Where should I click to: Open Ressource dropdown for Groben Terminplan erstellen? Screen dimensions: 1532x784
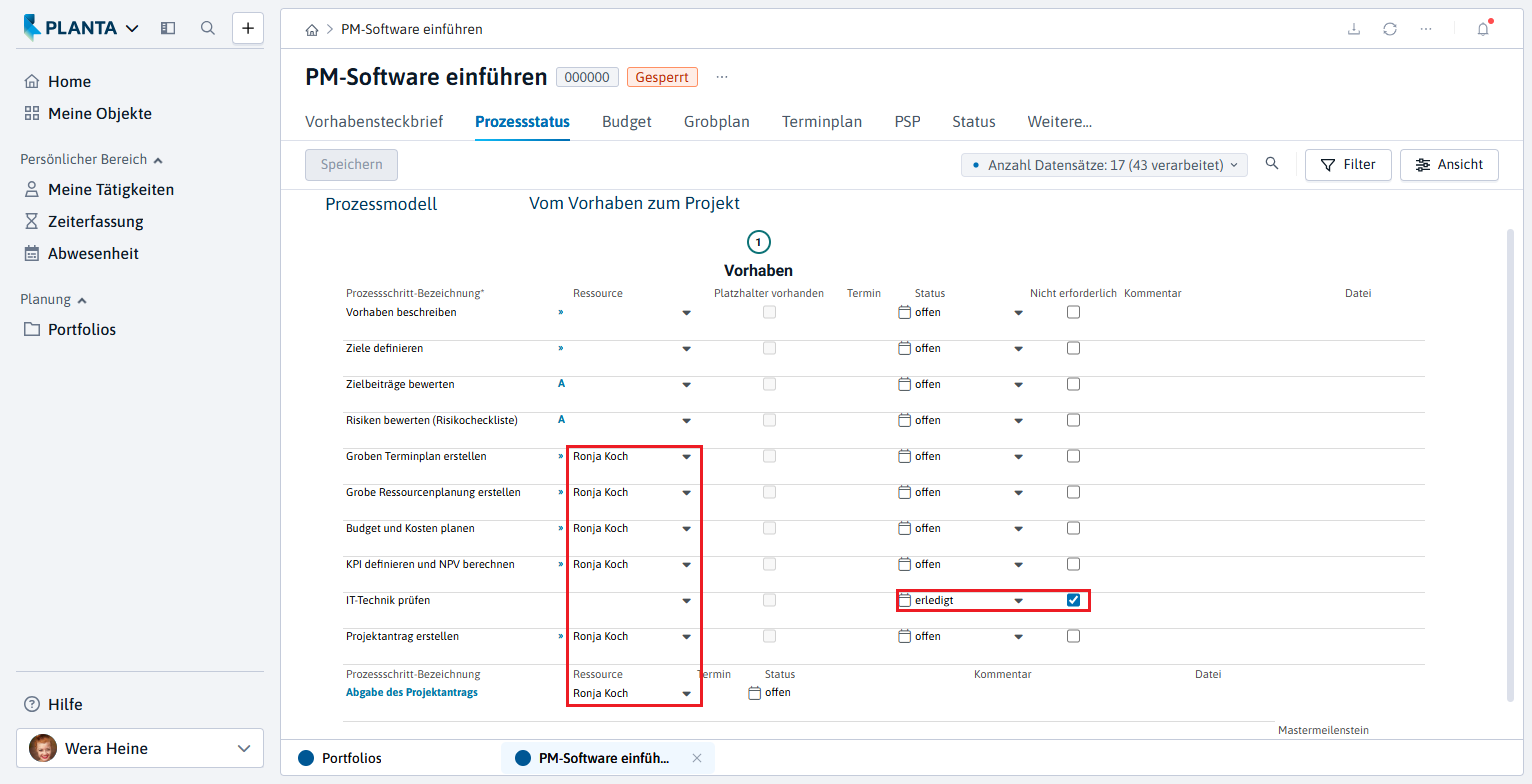(x=686, y=457)
